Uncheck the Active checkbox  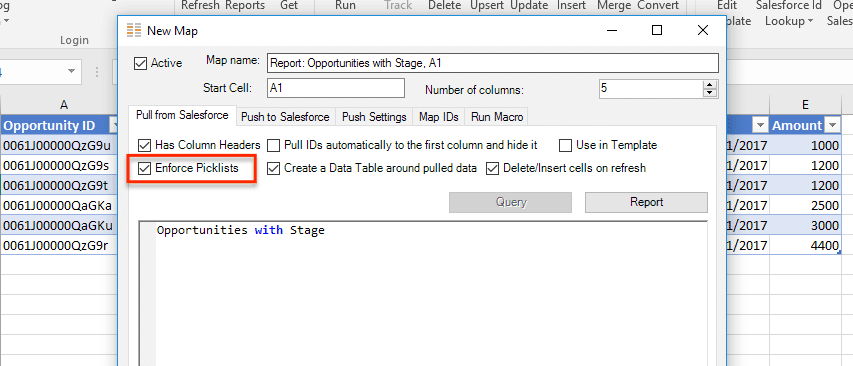[x=140, y=63]
